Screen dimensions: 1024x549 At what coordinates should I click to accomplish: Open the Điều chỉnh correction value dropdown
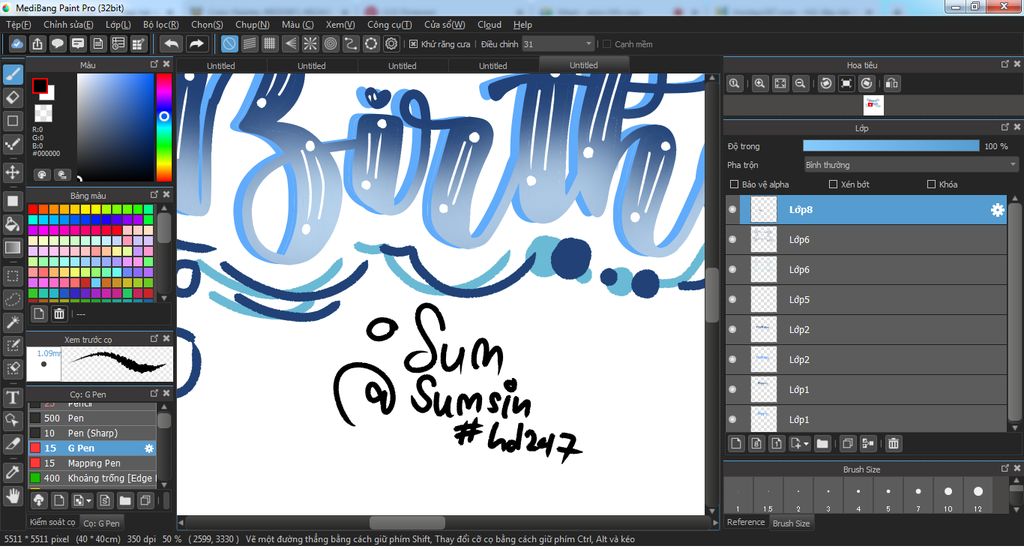coord(558,44)
